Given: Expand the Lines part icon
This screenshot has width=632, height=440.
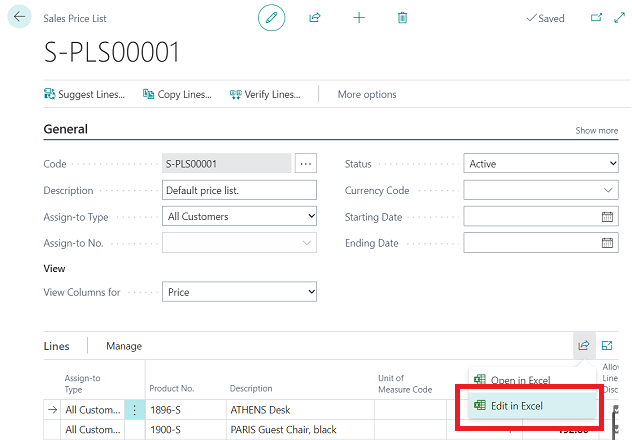Looking at the screenshot, I should pos(607,345).
